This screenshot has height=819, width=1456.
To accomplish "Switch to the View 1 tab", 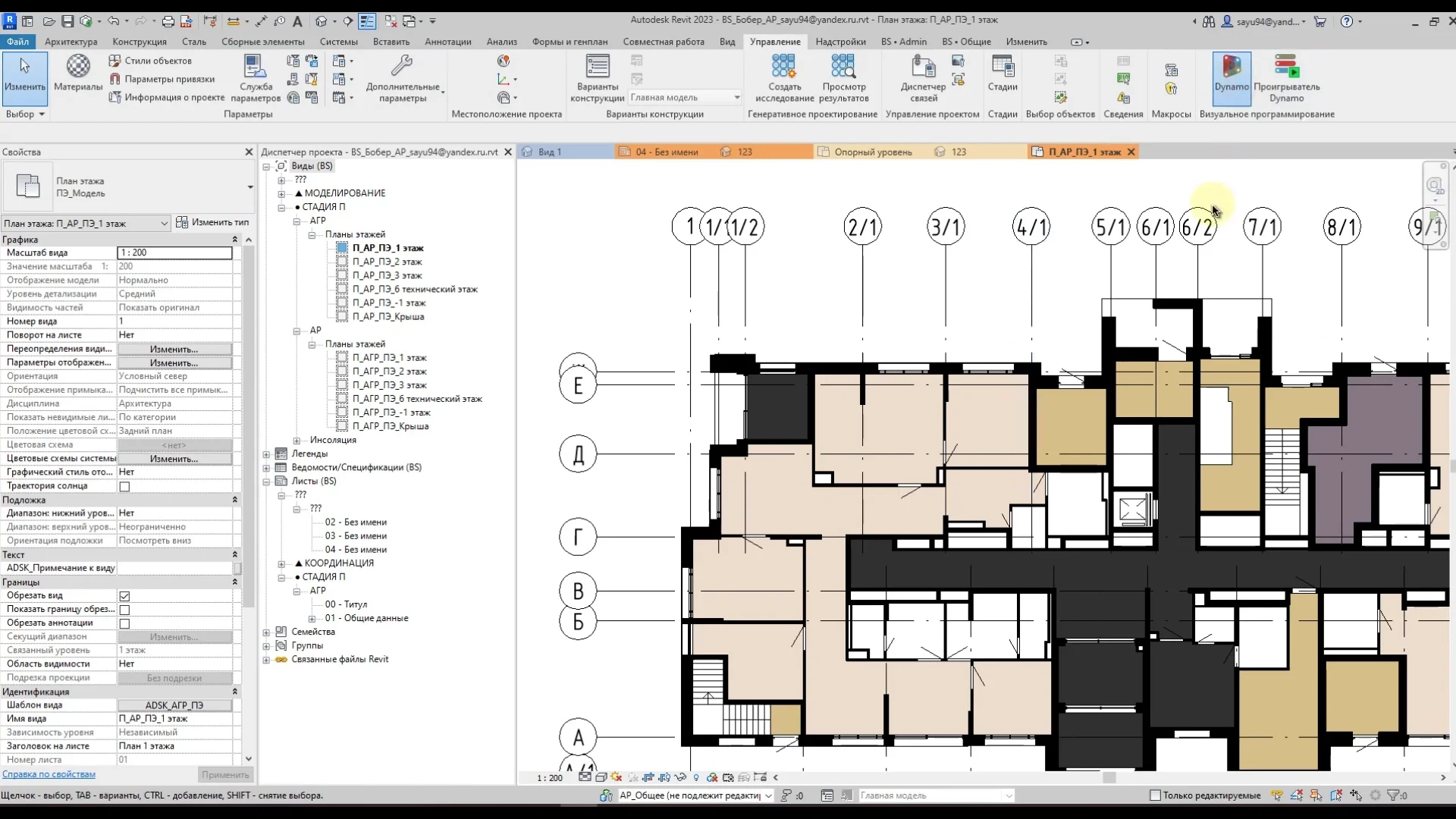I will [x=550, y=152].
